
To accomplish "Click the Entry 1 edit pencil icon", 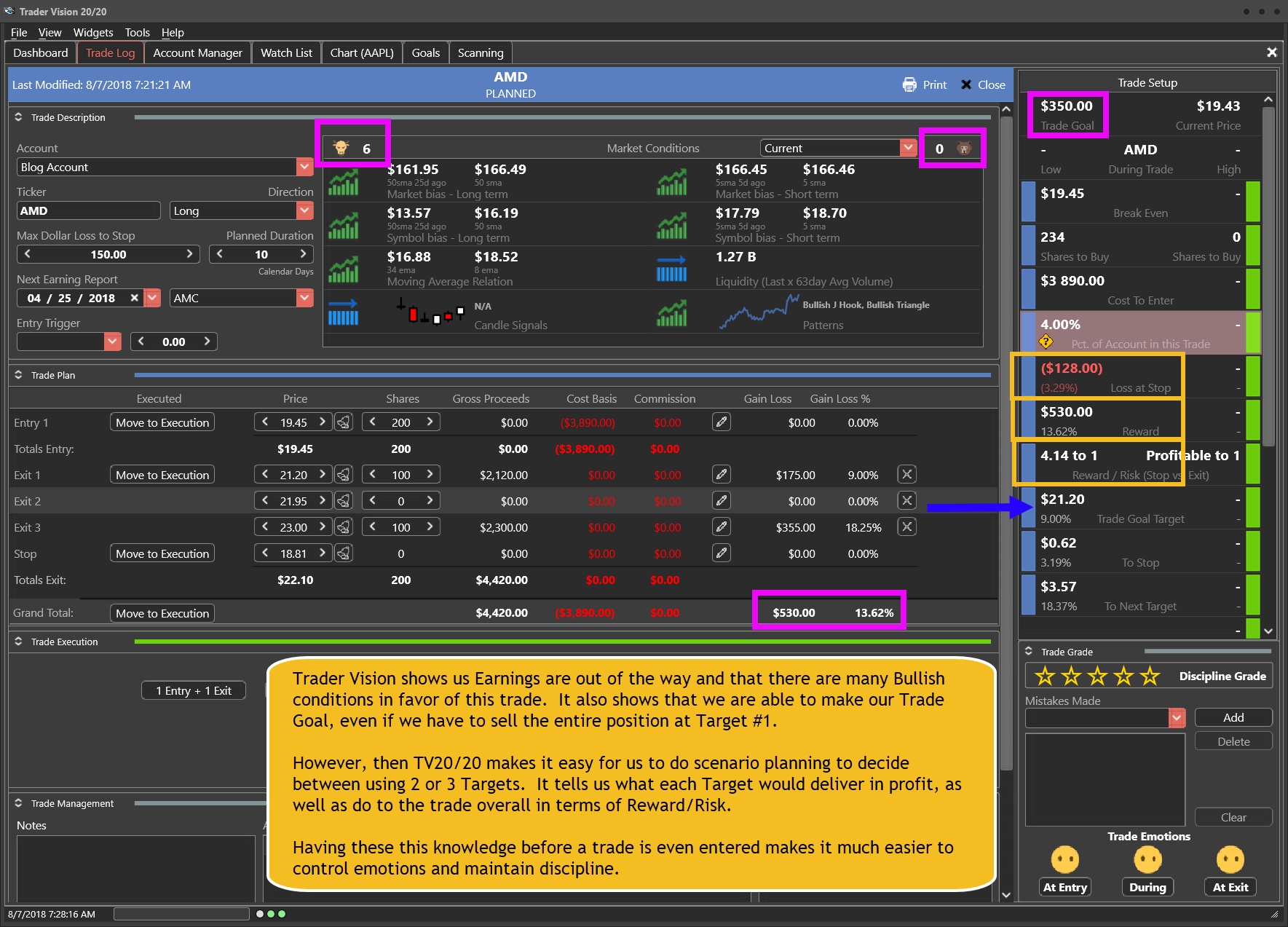I will [722, 422].
